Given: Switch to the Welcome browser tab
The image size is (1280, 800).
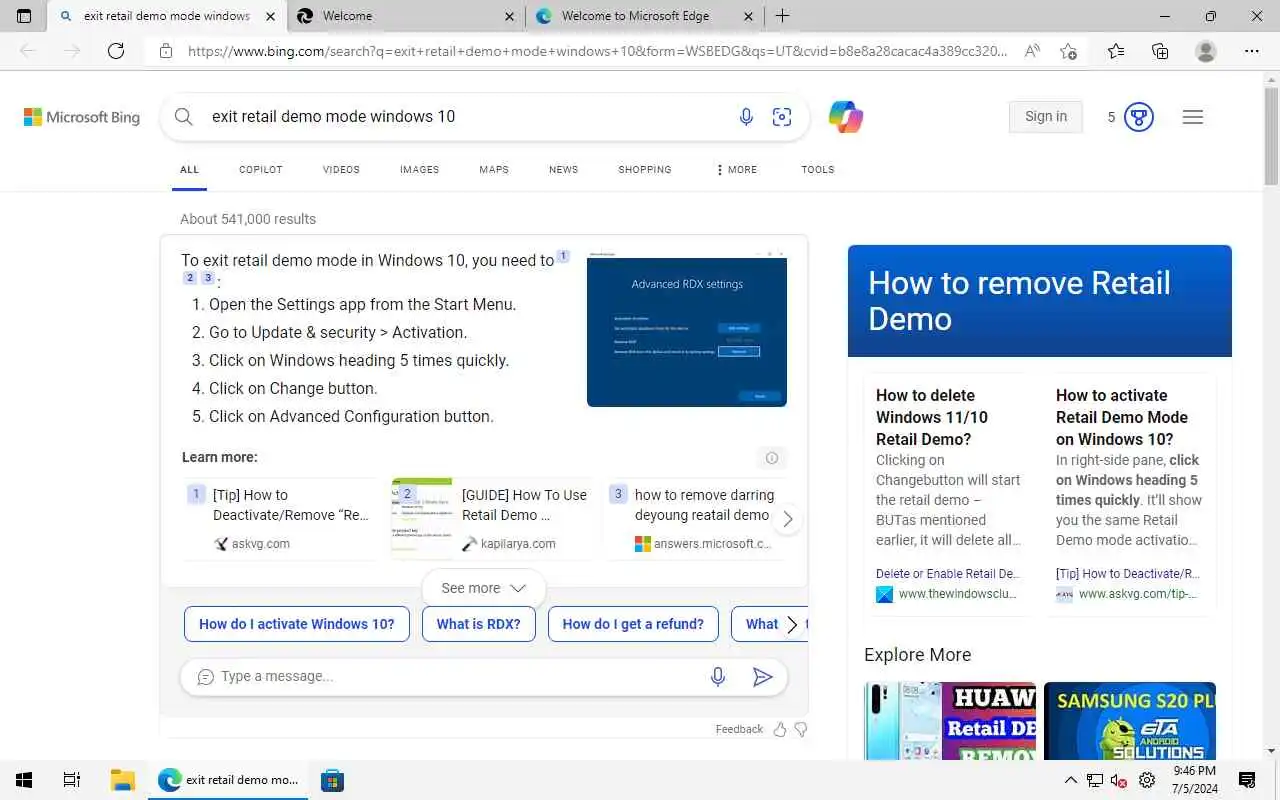Looking at the screenshot, I should tap(405, 16).
